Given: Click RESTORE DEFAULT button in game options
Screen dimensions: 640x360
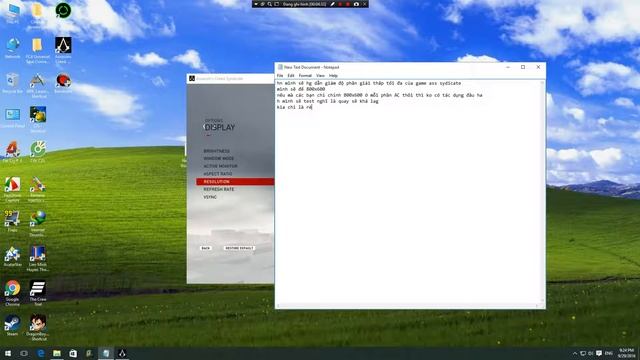Looking at the screenshot, I should tap(239, 248).
